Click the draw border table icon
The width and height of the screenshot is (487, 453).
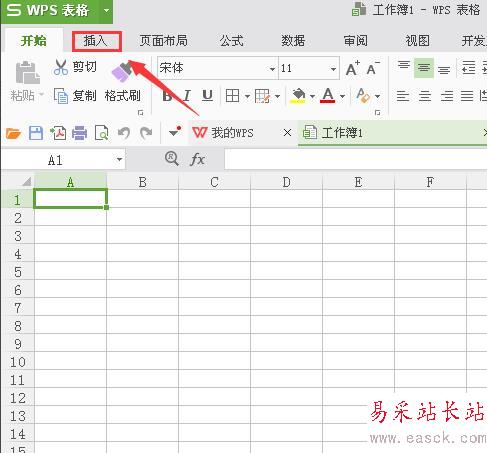point(262,96)
